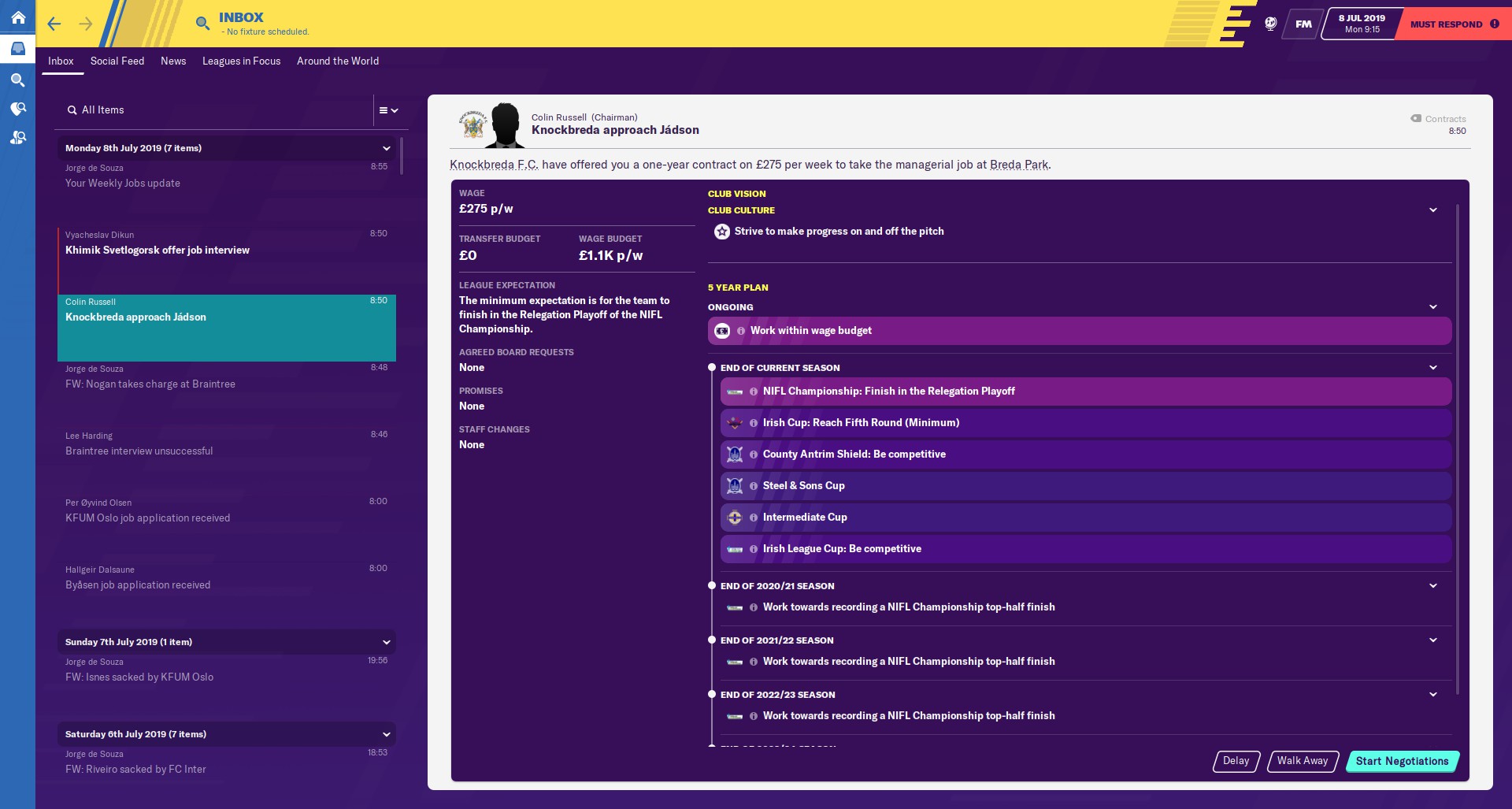This screenshot has height=809, width=1512.
Task: Follow the Knockbreda F.C. link
Action: coord(494,165)
